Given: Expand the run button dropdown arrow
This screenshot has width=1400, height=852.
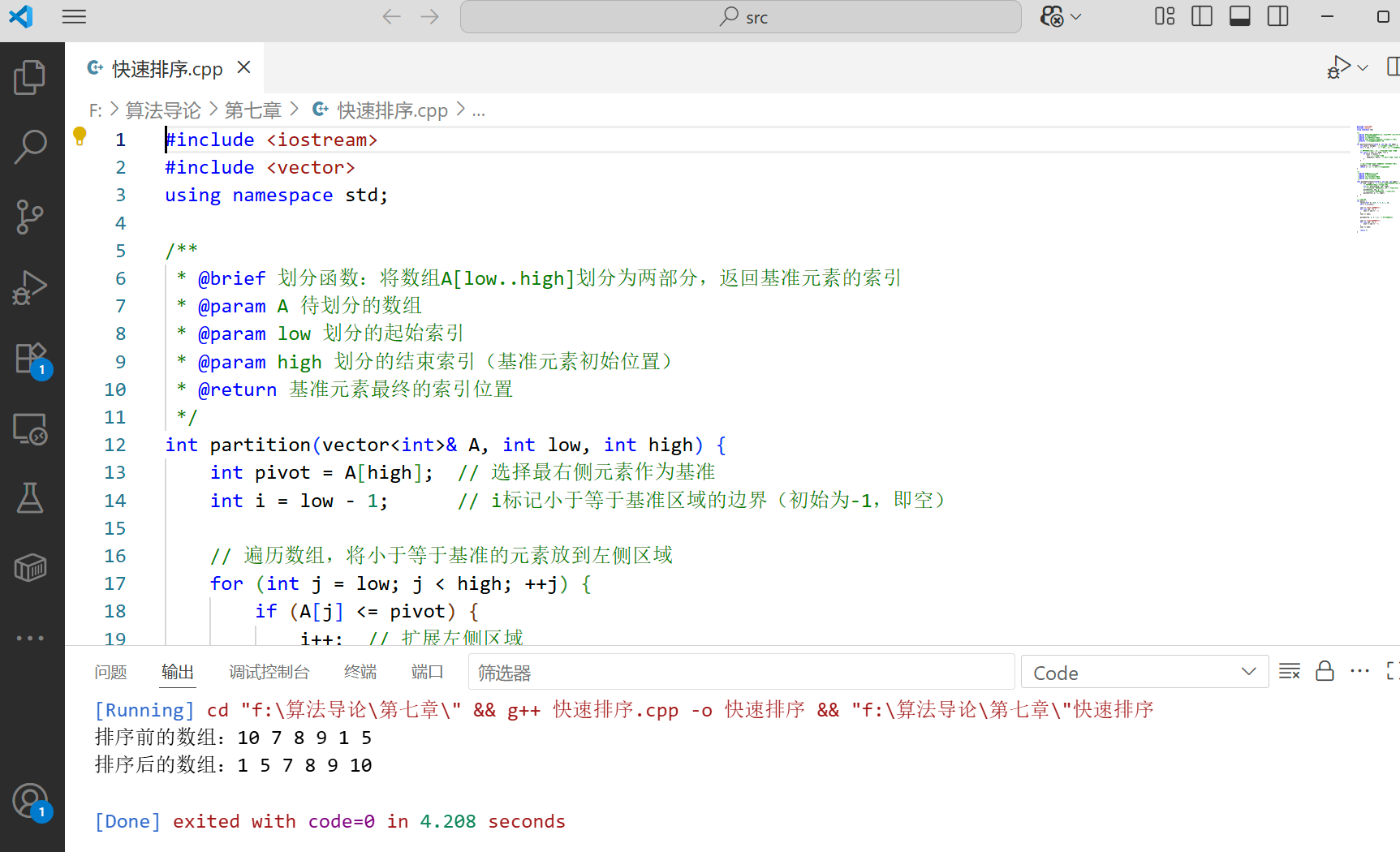Looking at the screenshot, I should click(x=1363, y=68).
